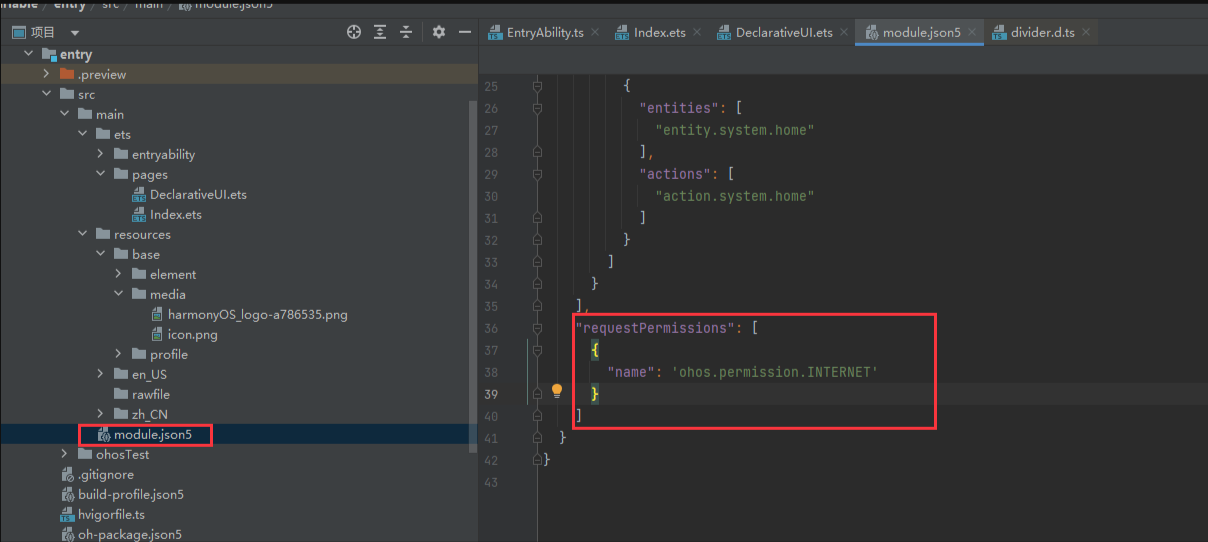Click "entity.system.home" string on line 27
Screen dimensions: 1208x542
pos(735,130)
